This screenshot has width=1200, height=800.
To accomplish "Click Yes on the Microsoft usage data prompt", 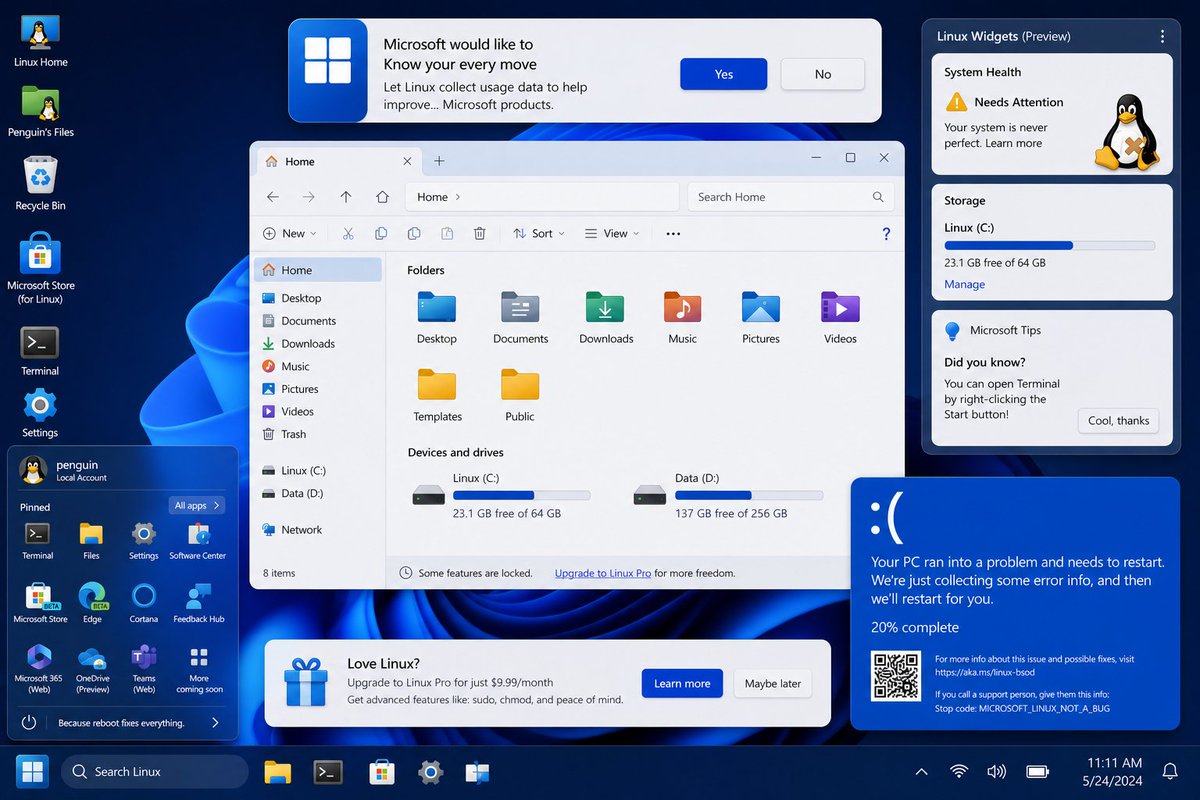I will pos(724,74).
